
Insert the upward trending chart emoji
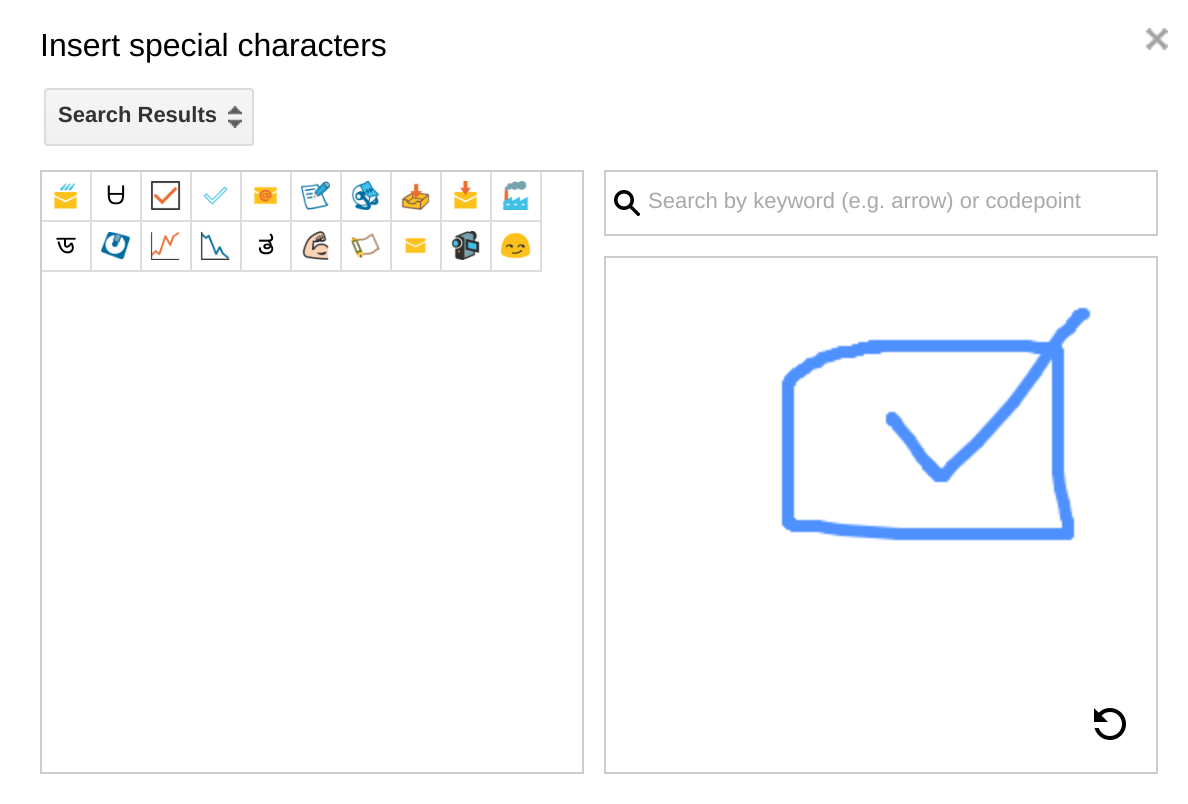[x=166, y=246]
